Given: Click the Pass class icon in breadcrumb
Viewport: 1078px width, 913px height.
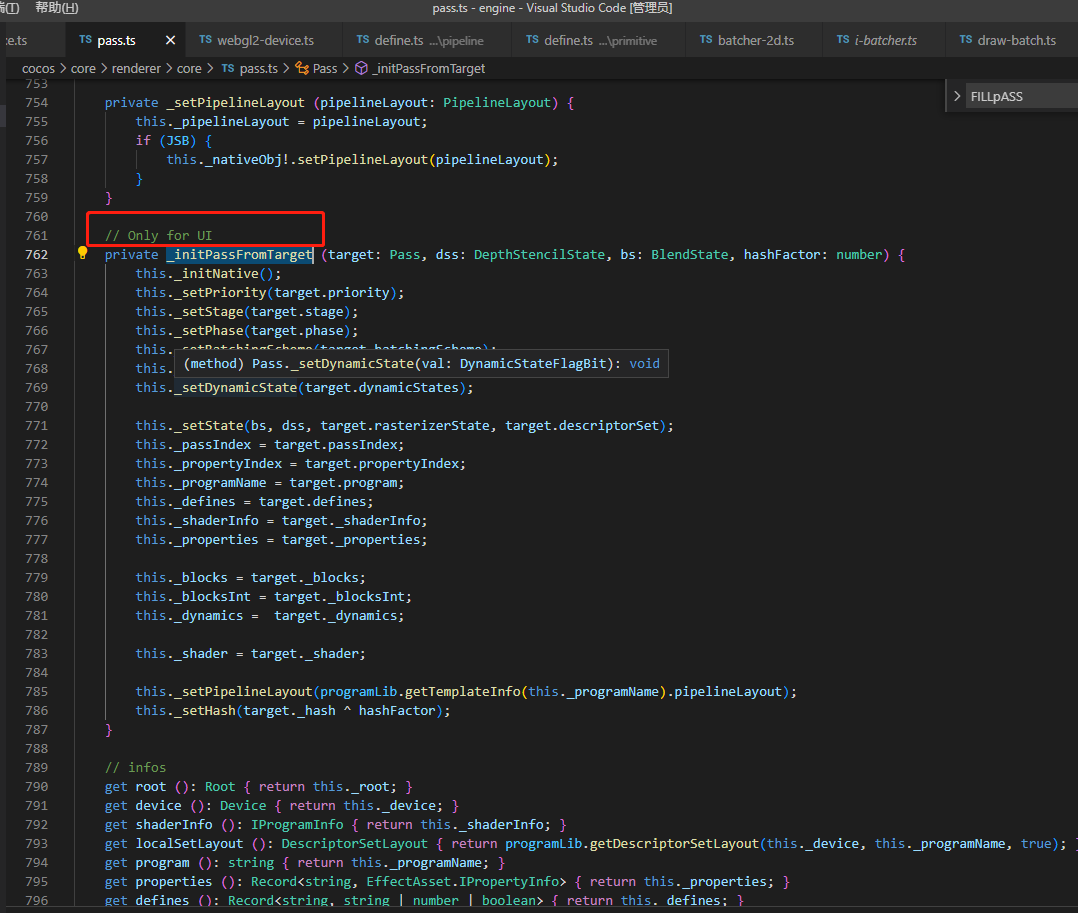Looking at the screenshot, I should click(301, 68).
